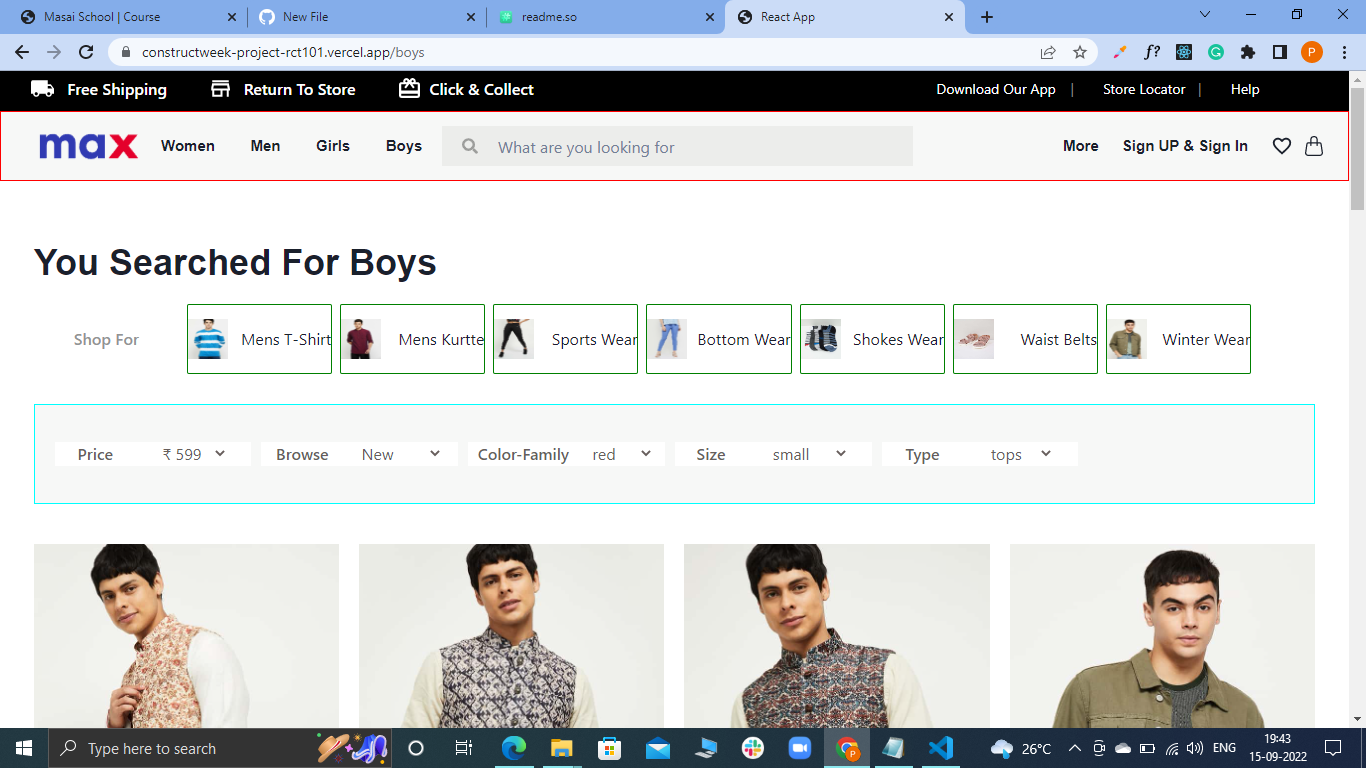1366x768 pixels.
Task: Click the Return To Store icon
Action: click(x=219, y=89)
